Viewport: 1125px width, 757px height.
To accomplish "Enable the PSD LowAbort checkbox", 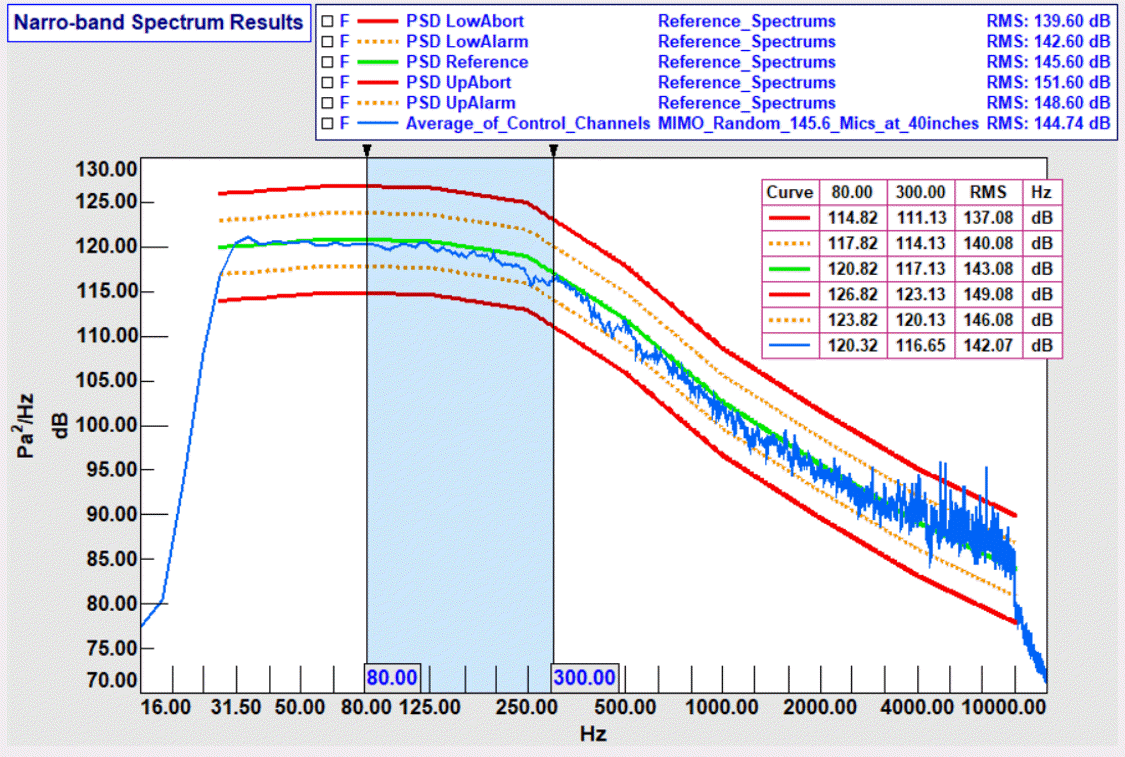I will tap(326, 21).
